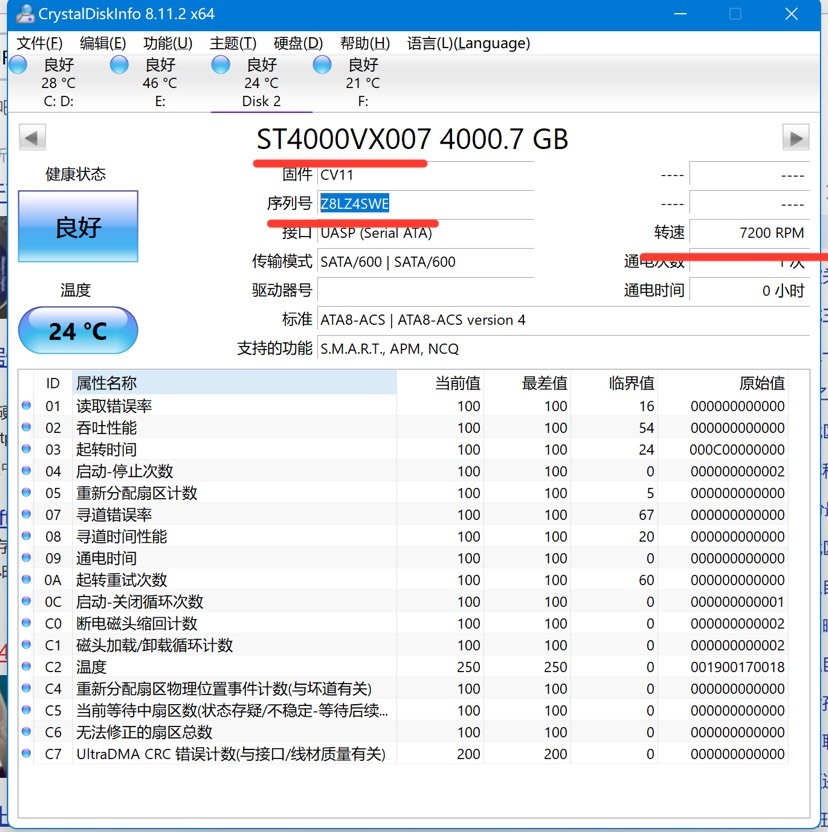Click status dot for 断电磁头缩回计数 row

pyautogui.click(x=26, y=623)
